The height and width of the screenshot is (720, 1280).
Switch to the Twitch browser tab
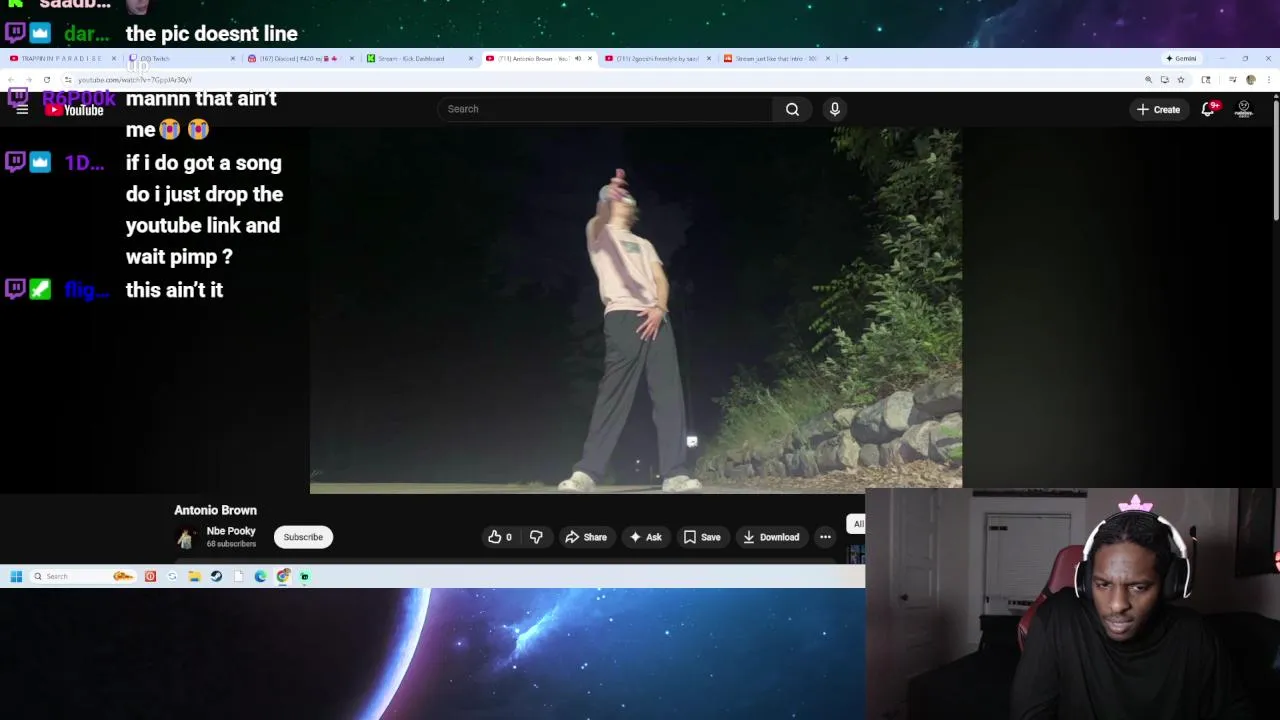[180, 58]
